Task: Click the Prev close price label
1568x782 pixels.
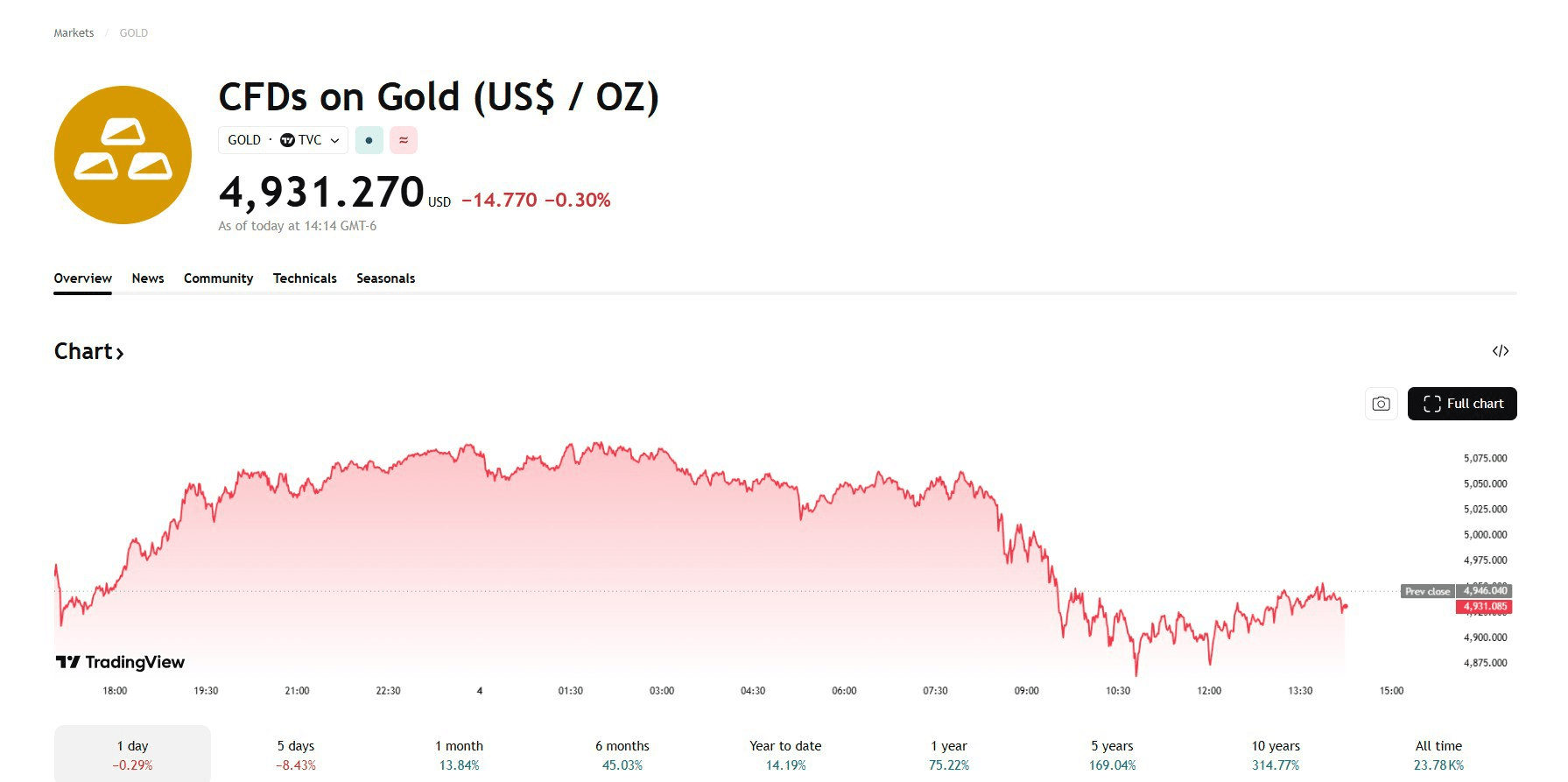Action: [x=1427, y=591]
